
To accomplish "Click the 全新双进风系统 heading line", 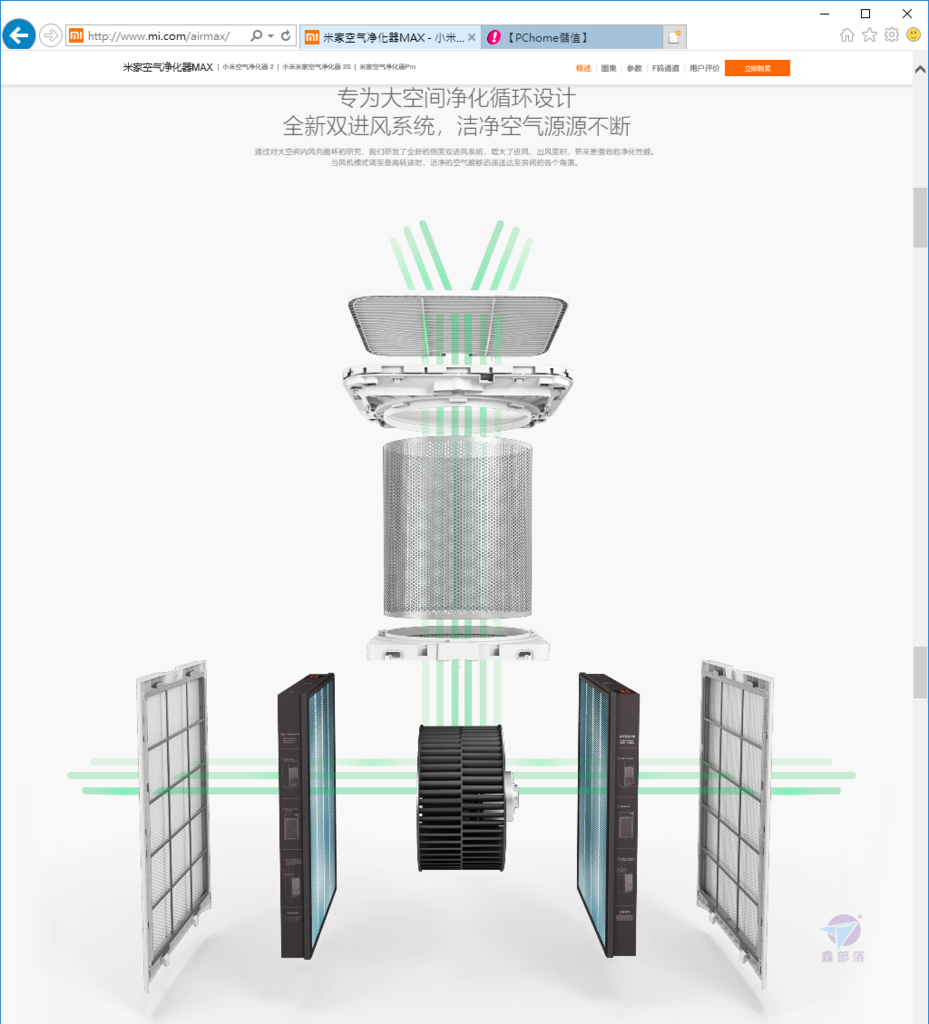I will coord(456,126).
